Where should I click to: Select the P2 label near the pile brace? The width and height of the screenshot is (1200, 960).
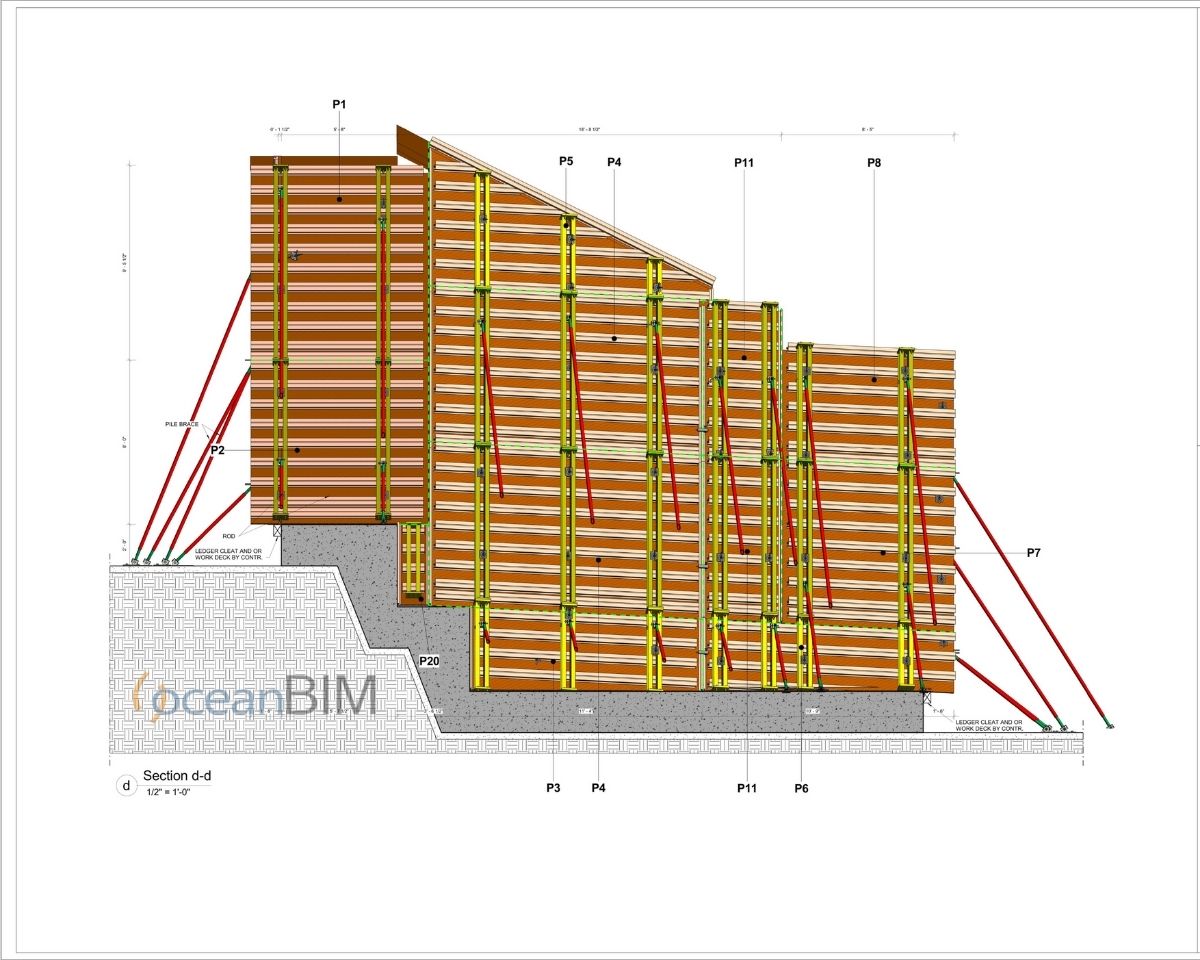click(x=216, y=451)
